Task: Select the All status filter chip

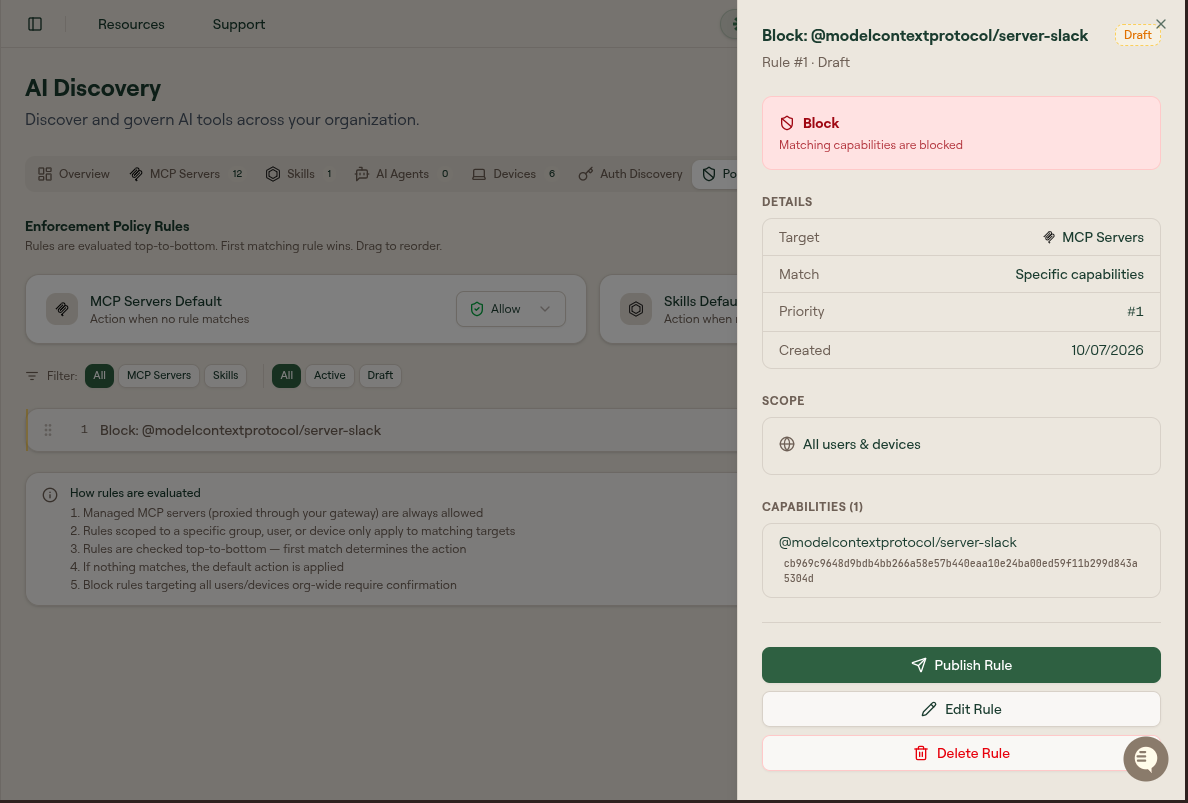Action: pyautogui.click(x=286, y=376)
